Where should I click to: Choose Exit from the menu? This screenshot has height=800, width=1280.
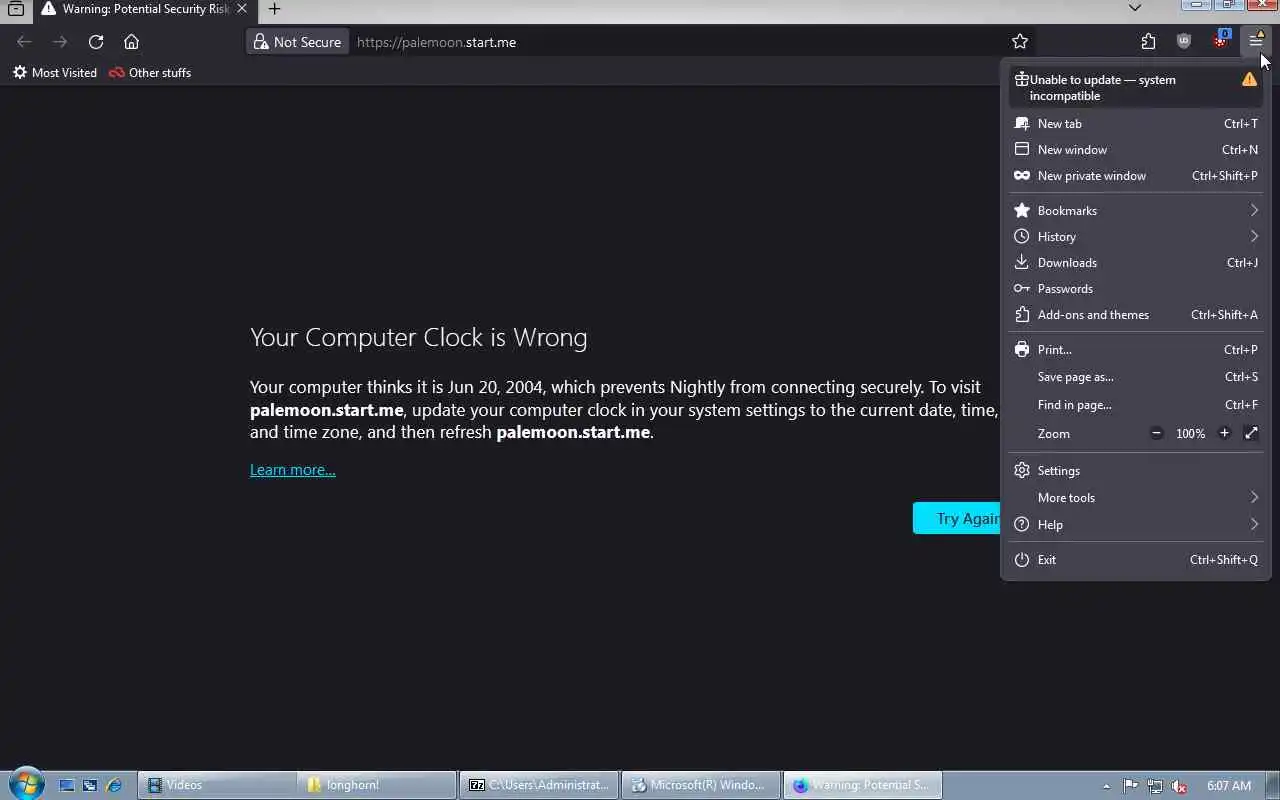(1136, 560)
